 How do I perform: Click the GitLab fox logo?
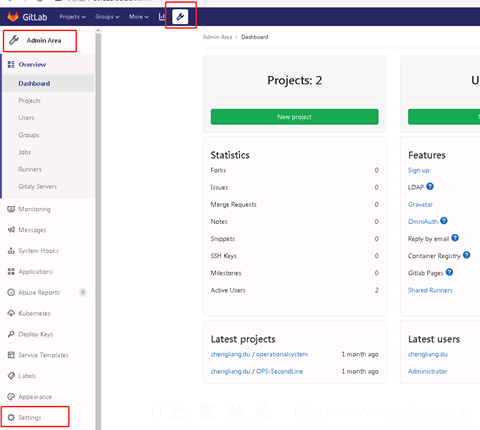[x=13, y=17]
